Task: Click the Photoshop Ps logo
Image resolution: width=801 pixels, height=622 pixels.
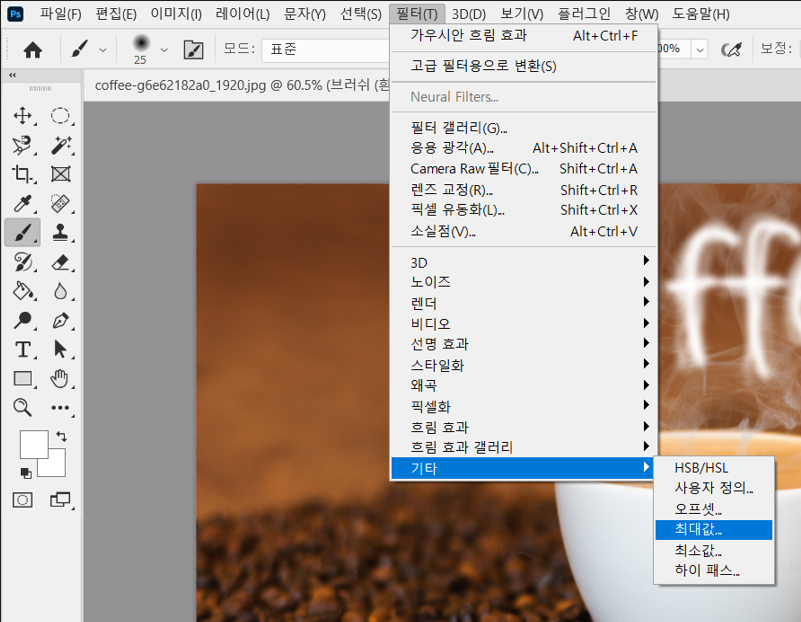Action: [x=16, y=14]
